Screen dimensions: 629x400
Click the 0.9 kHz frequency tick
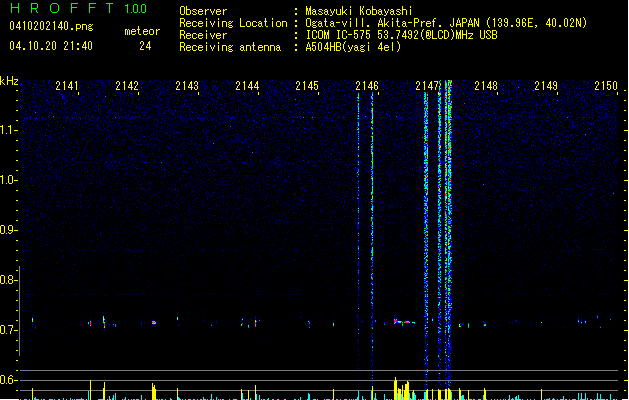point(8,230)
